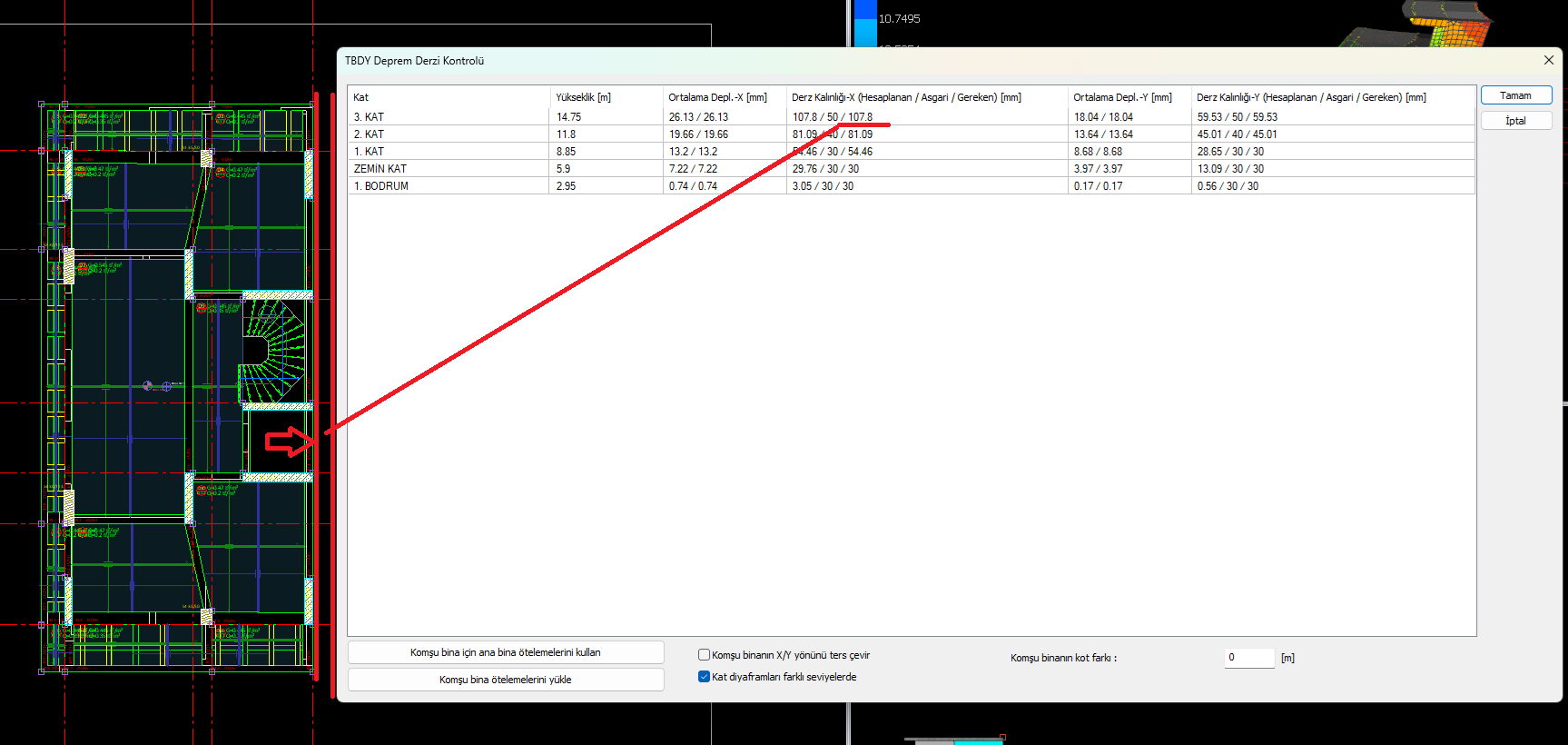Click the 'Ortalama Depl.-X [mm]' column header
Image resolution: width=1568 pixels, height=745 pixels.
724,97
